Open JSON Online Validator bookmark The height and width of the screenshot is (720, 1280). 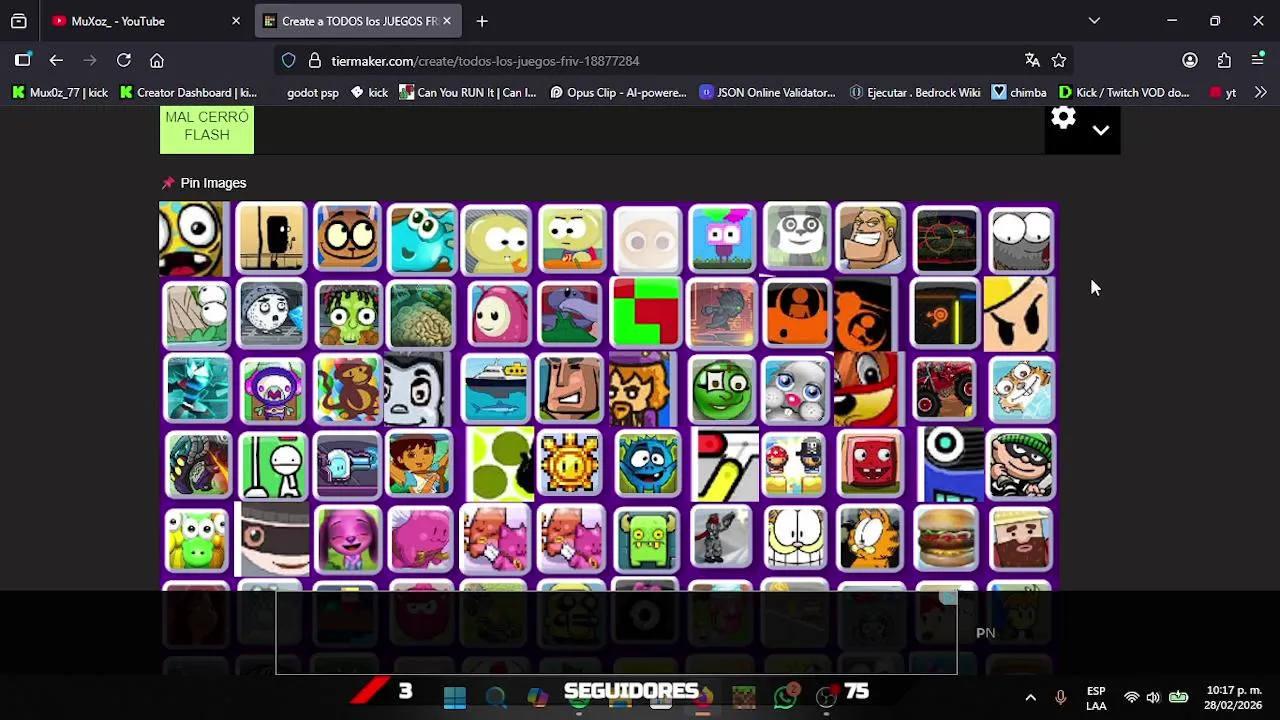click(x=767, y=92)
